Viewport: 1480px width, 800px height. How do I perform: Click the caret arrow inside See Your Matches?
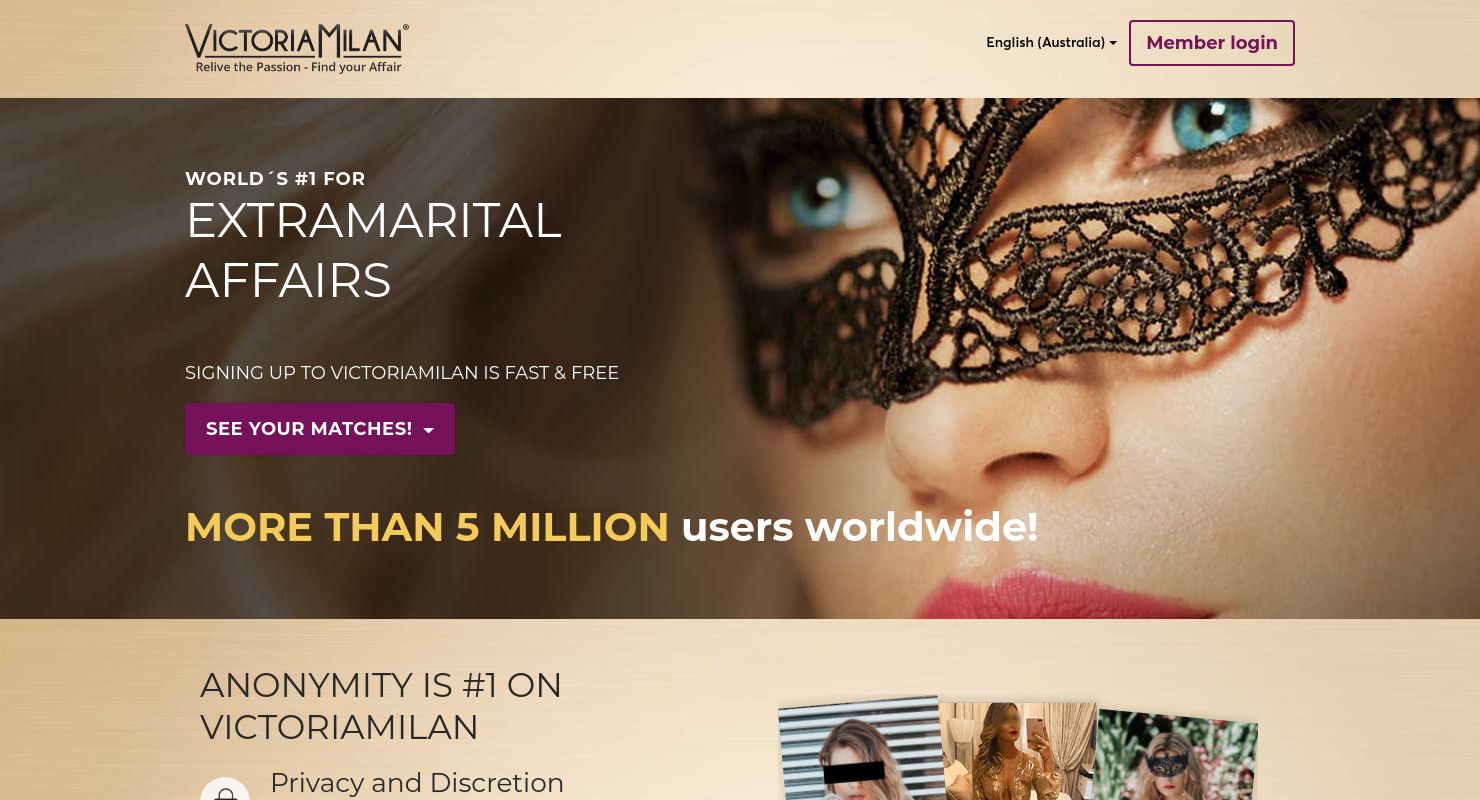[429, 430]
